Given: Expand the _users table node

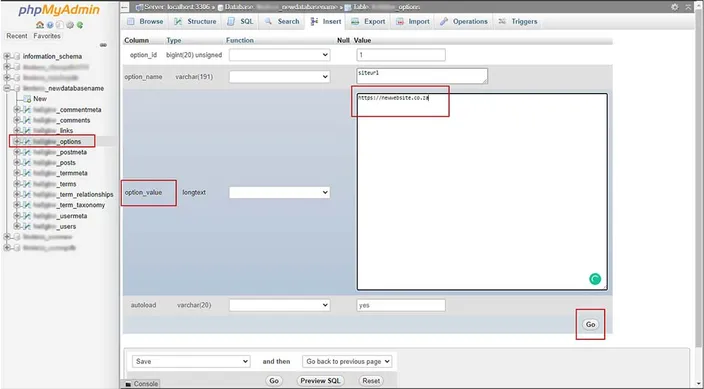Looking at the screenshot, I should pyautogui.click(x=17, y=226).
